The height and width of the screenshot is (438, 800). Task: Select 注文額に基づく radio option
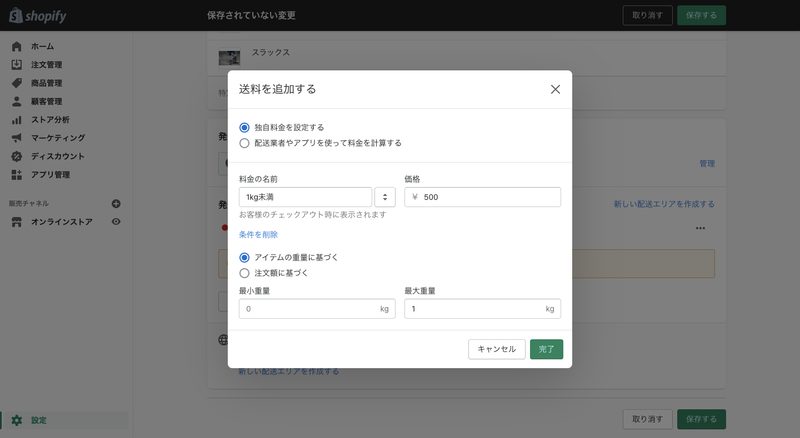[x=244, y=273]
